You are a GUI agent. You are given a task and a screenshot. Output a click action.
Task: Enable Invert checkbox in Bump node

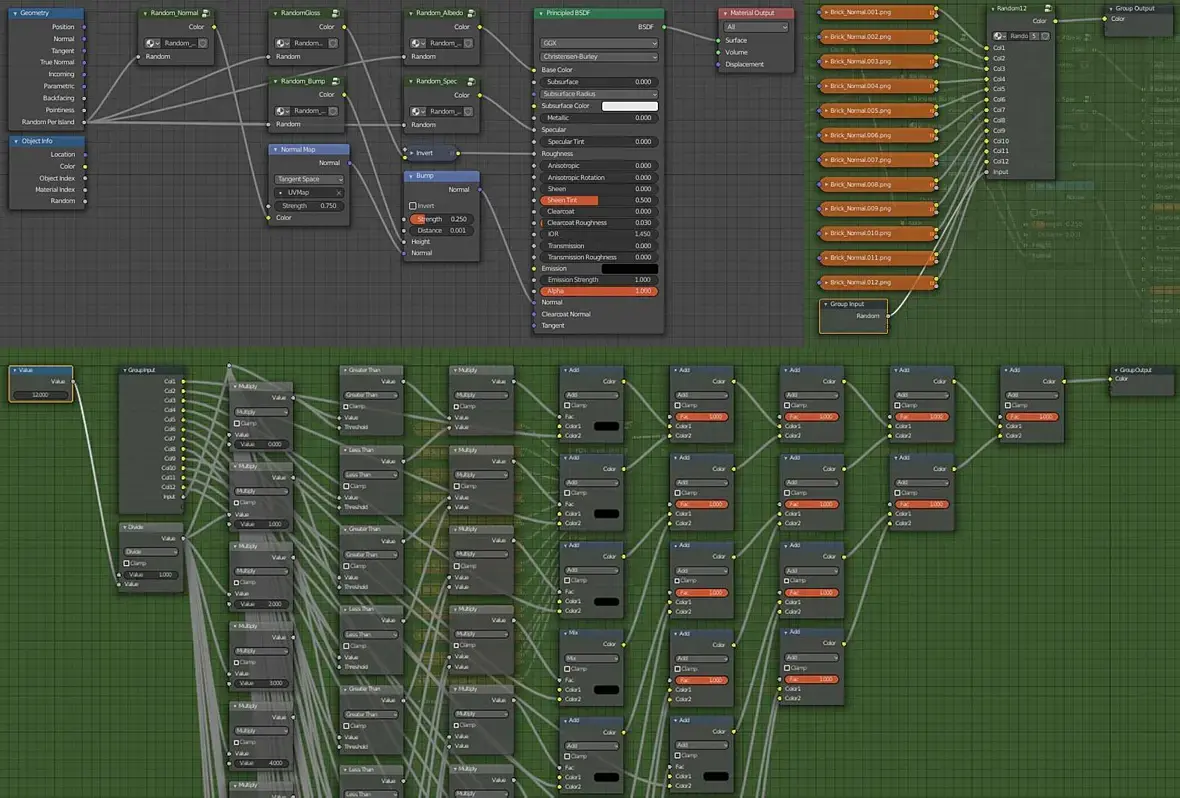412,206
